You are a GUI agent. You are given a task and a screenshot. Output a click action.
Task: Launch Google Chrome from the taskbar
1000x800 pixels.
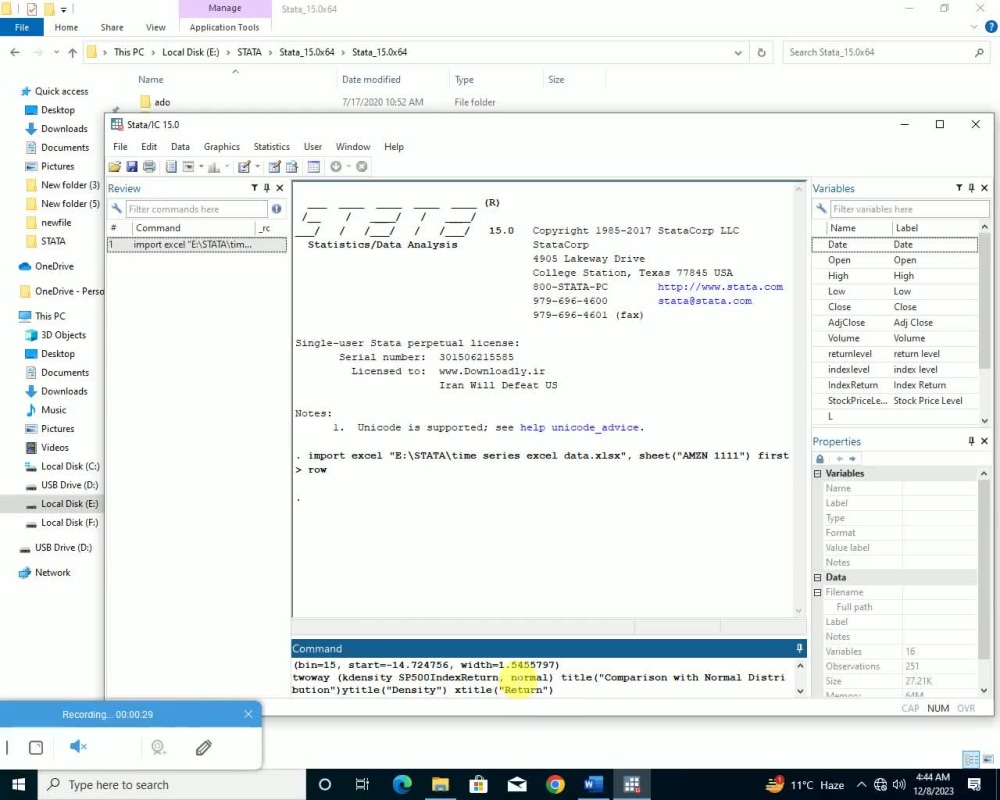(555, 785)
